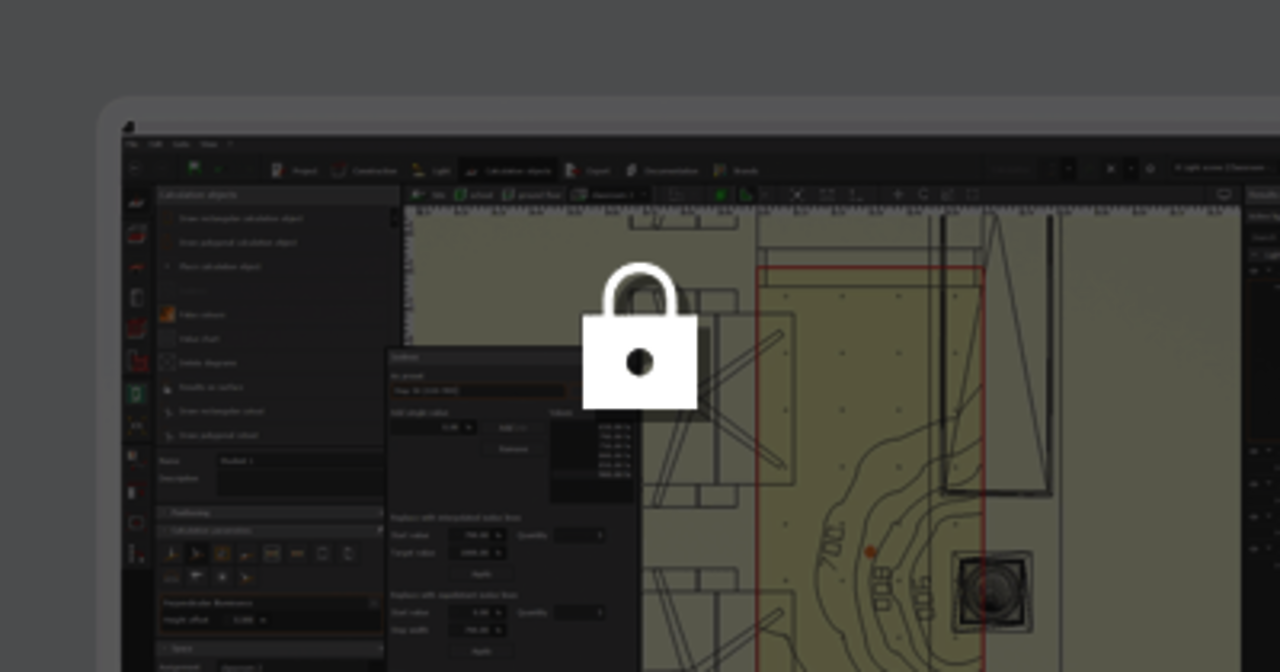Switch to the Construction mode tab
The height and width of the screenshot is (672, 1280).
click(364, 171)
